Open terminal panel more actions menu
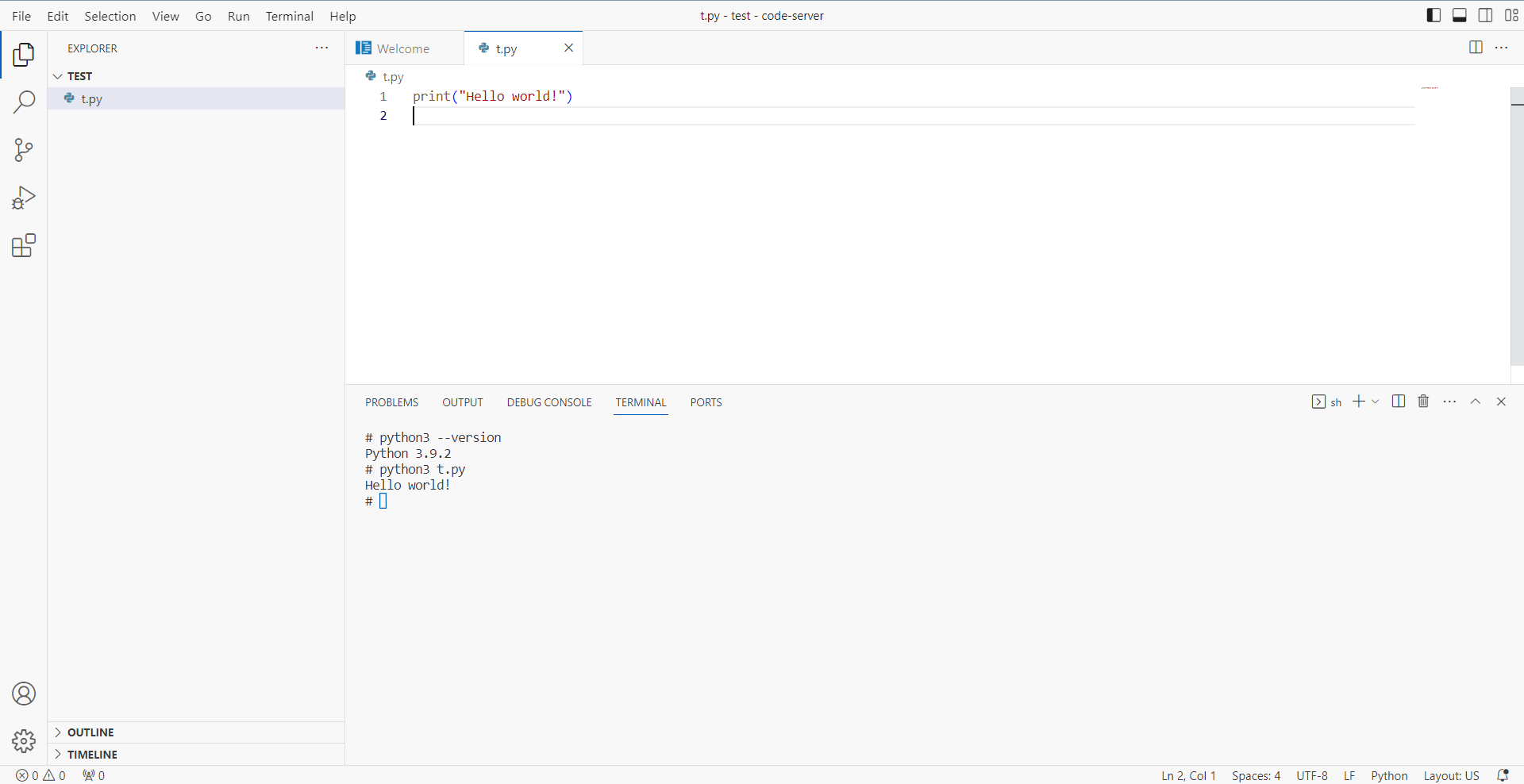The height and width of the screenshot is (784, 1524). 1449,402
